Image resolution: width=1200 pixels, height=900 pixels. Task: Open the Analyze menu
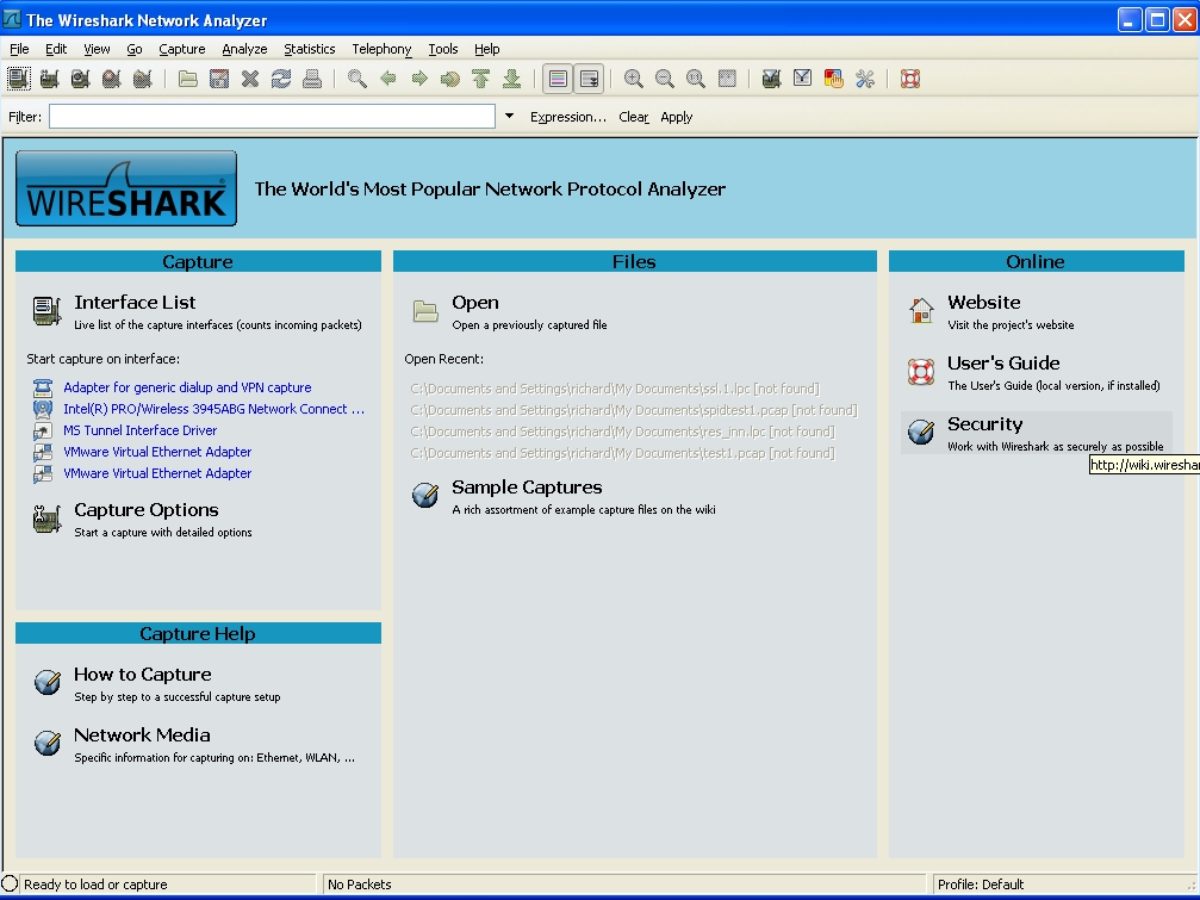[x=245, y=49]
